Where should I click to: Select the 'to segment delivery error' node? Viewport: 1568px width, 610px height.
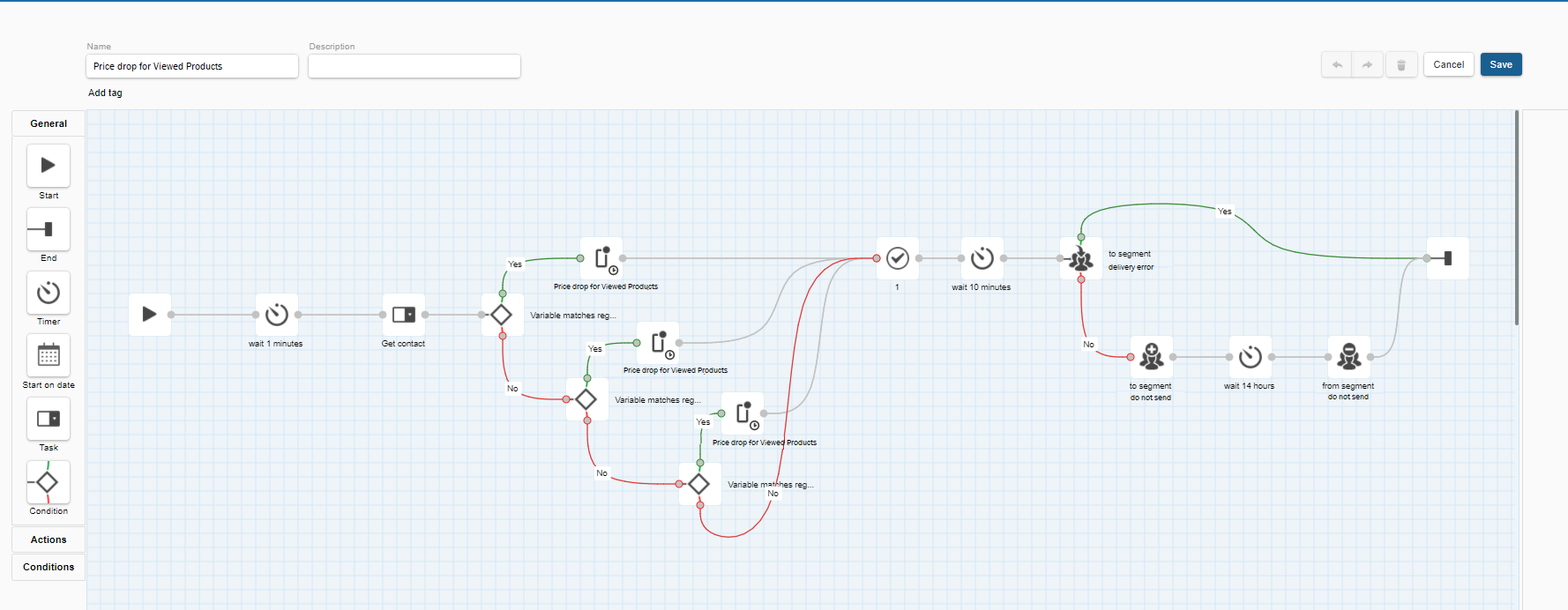pyautogui.click(x=1081, y=259)
